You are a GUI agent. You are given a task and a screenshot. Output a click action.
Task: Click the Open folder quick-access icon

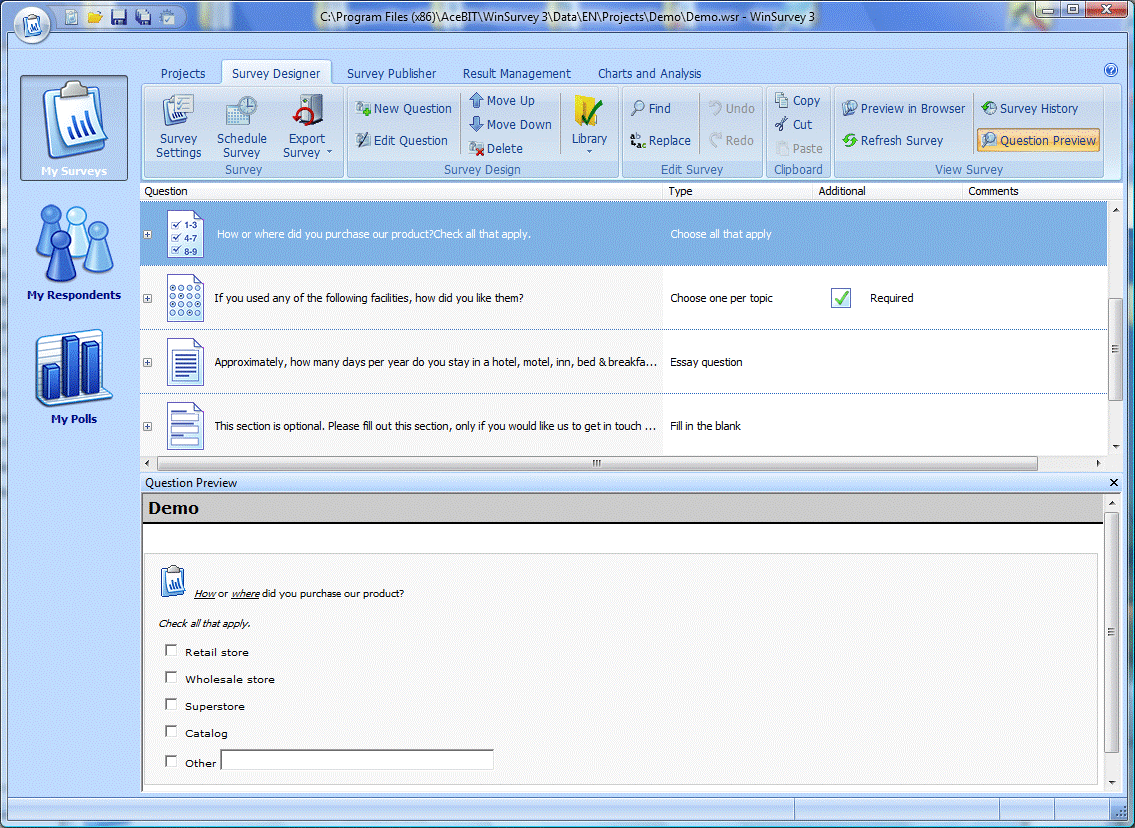95,17
